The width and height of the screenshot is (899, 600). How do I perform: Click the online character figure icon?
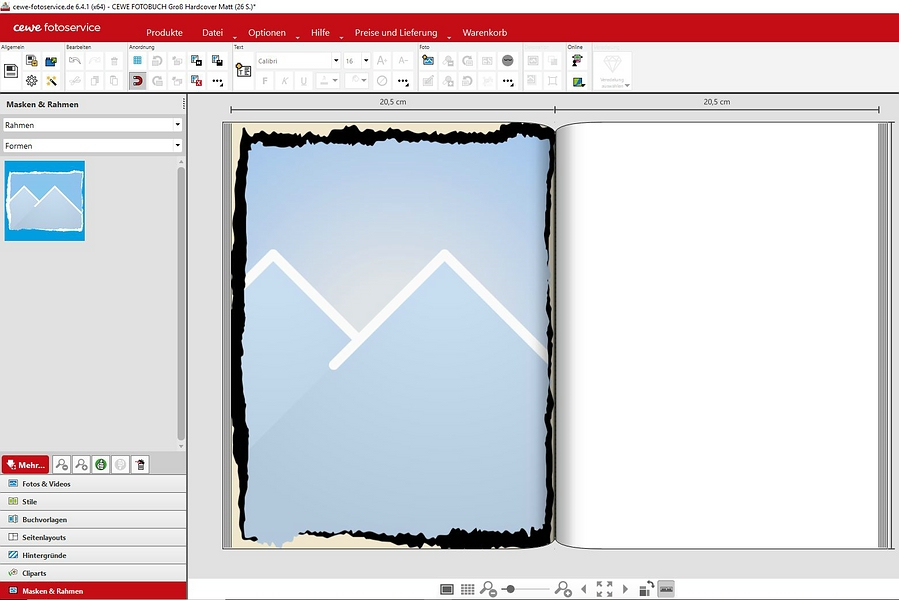pyautogui.click(x=577, y=60)
